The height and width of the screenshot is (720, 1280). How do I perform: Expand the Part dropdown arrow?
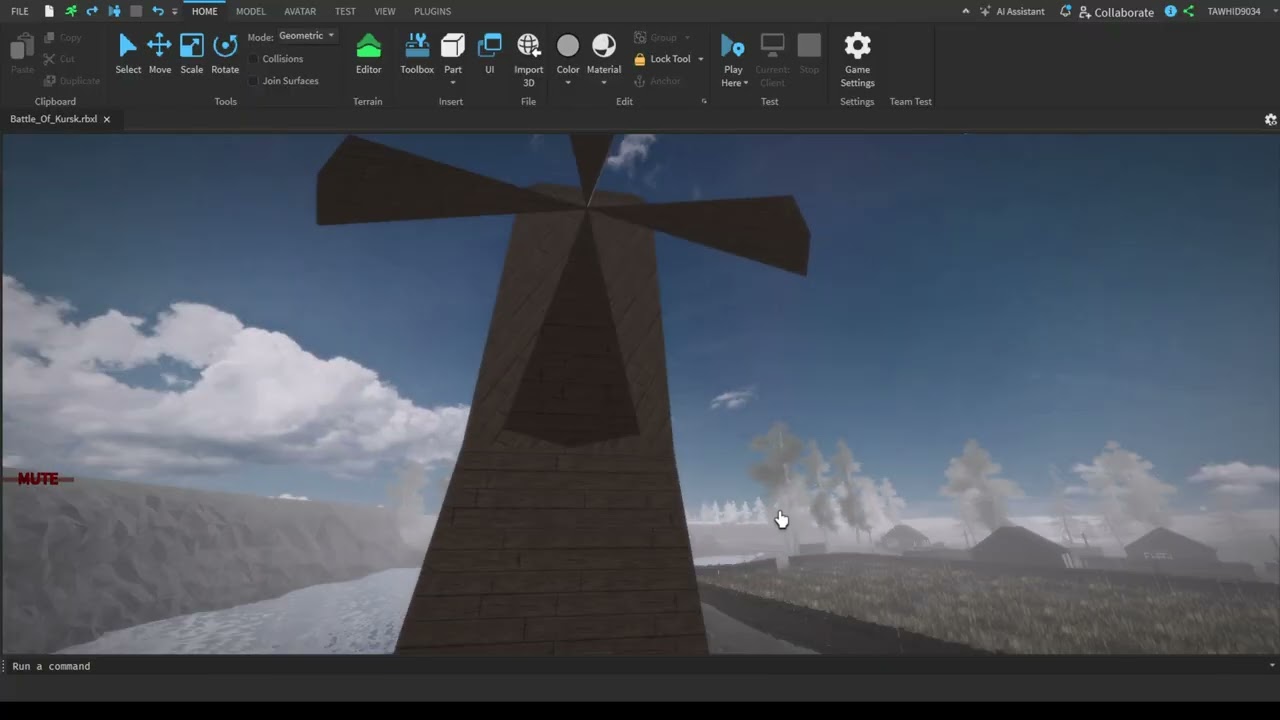[x=453, y=83]
